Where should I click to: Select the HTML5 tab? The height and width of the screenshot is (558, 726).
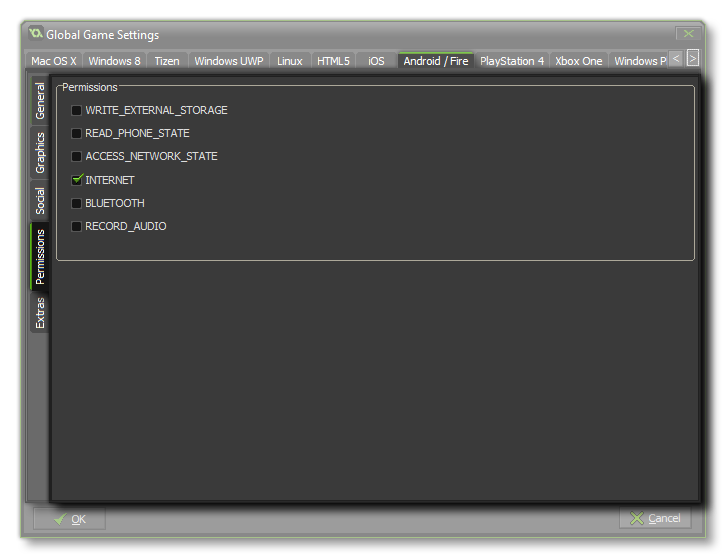click(333, 61)
